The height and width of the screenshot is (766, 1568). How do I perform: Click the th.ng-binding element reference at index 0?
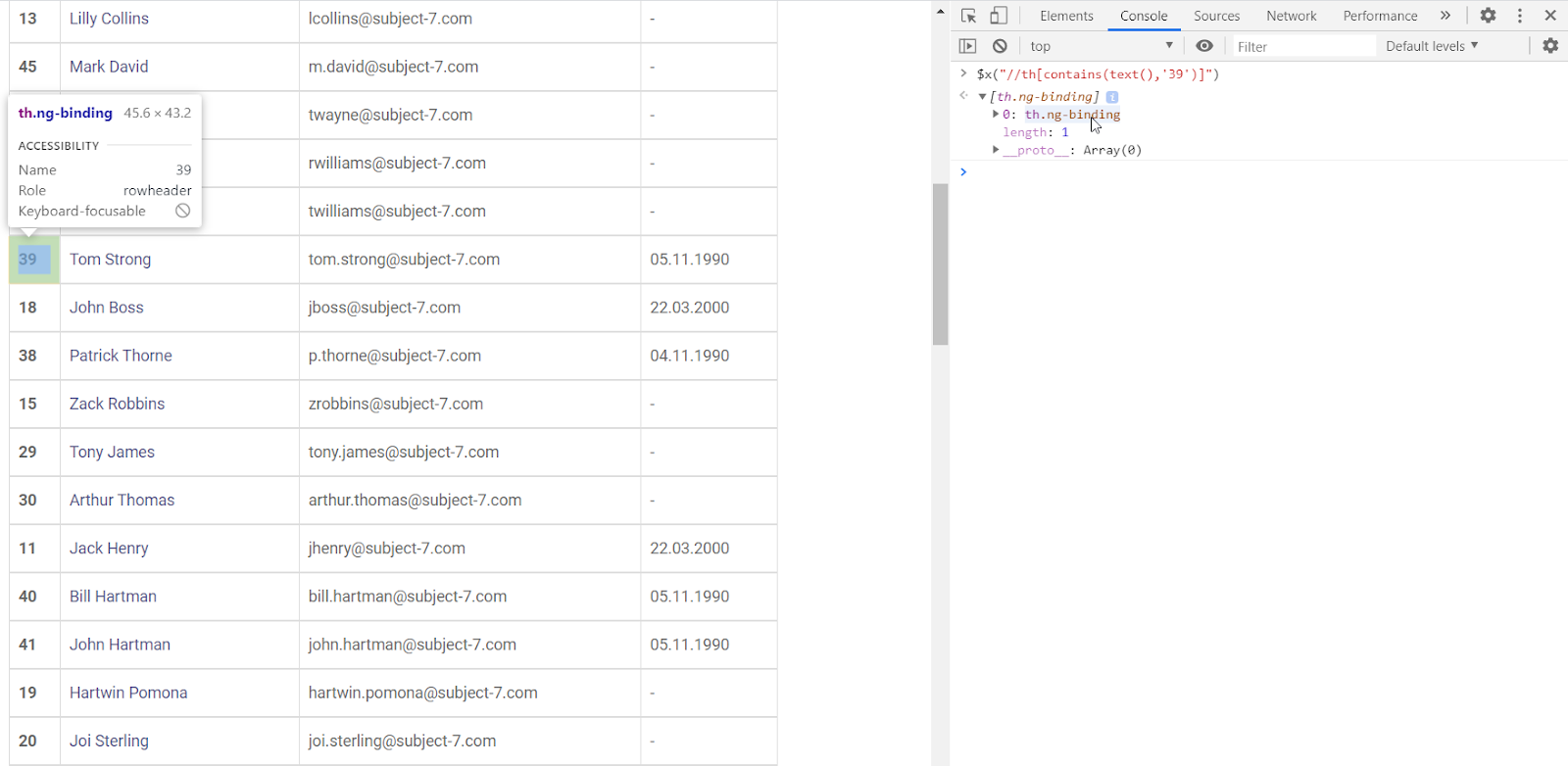(1072, 115)
